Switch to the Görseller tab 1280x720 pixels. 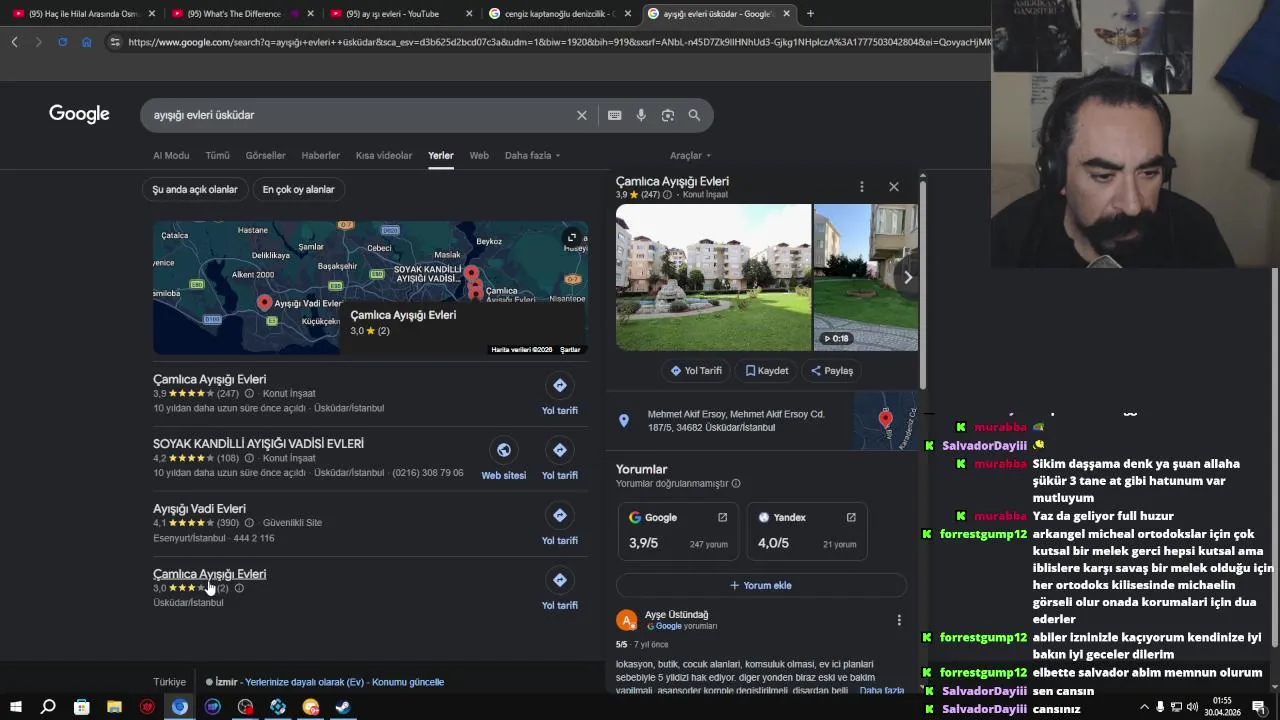tap(266, 156)
